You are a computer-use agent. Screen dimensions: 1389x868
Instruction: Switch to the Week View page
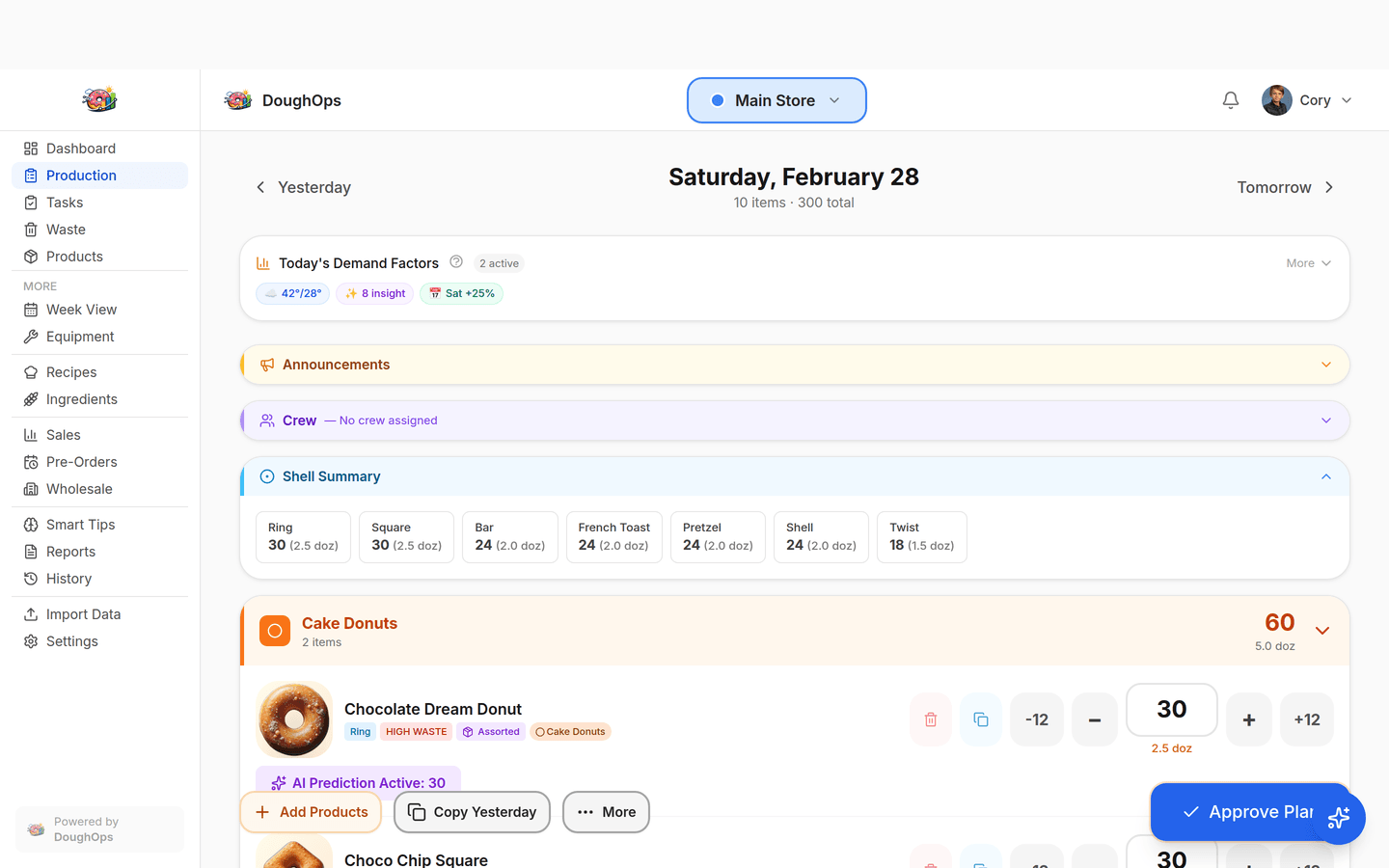click(81, 309)
